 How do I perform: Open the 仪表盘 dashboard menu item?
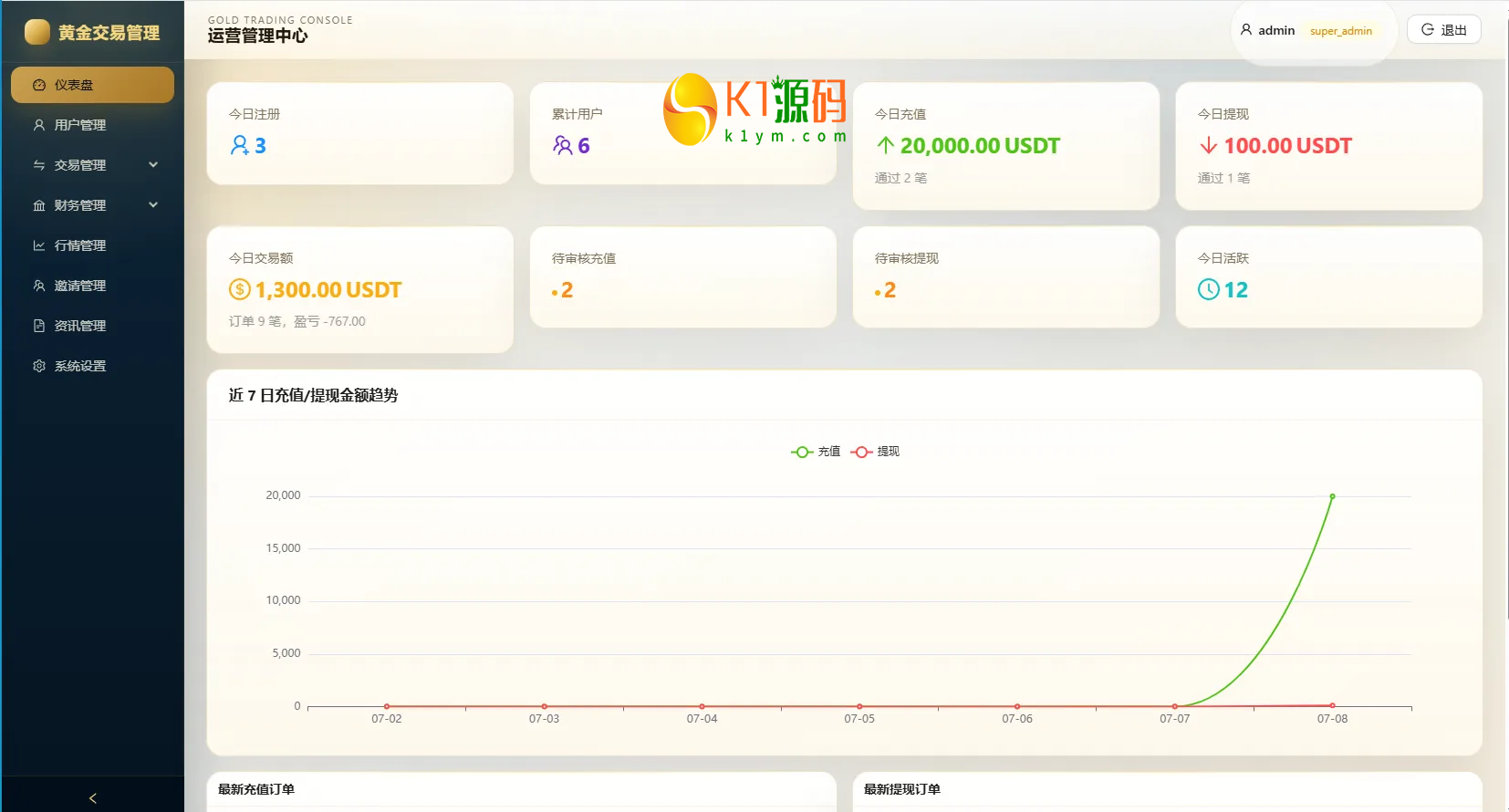[92, 85]
